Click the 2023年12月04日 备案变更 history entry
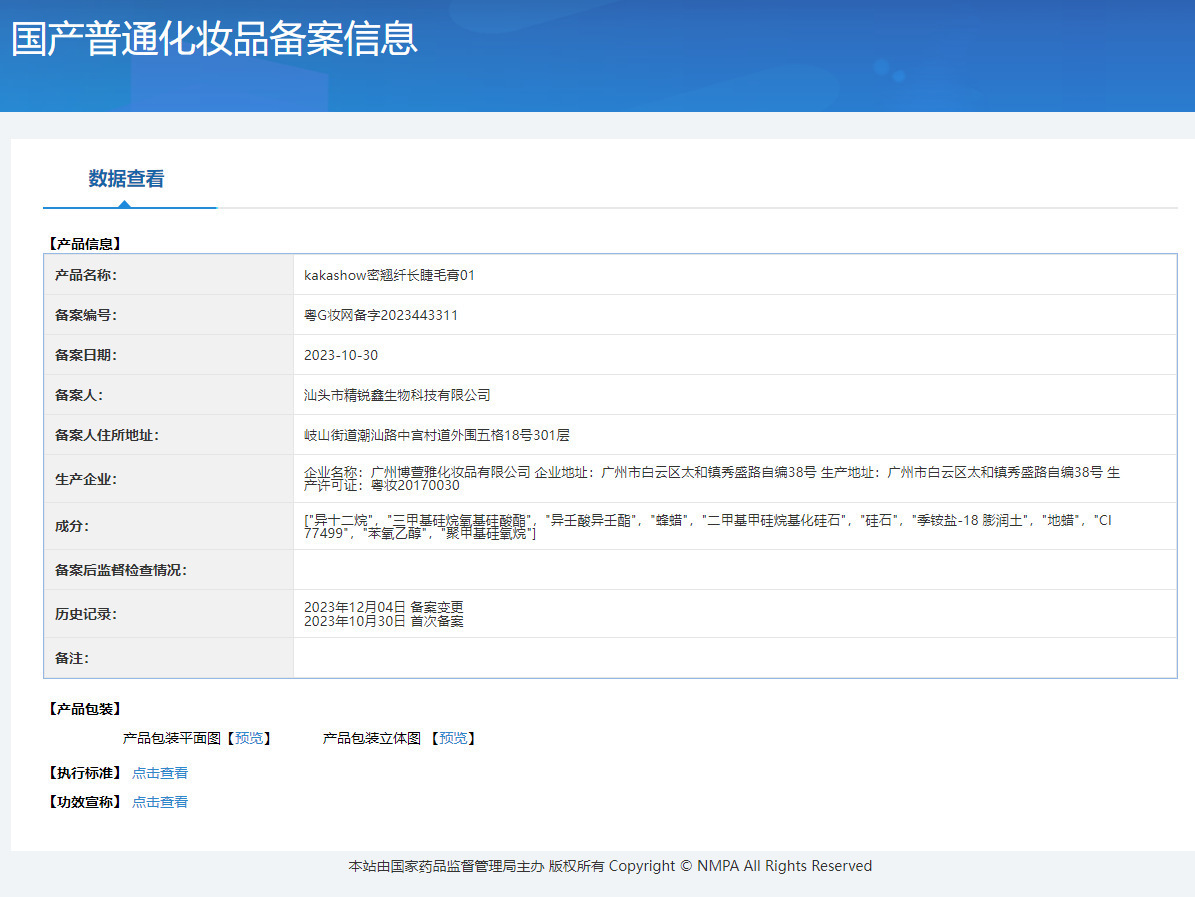 (383, 607)
